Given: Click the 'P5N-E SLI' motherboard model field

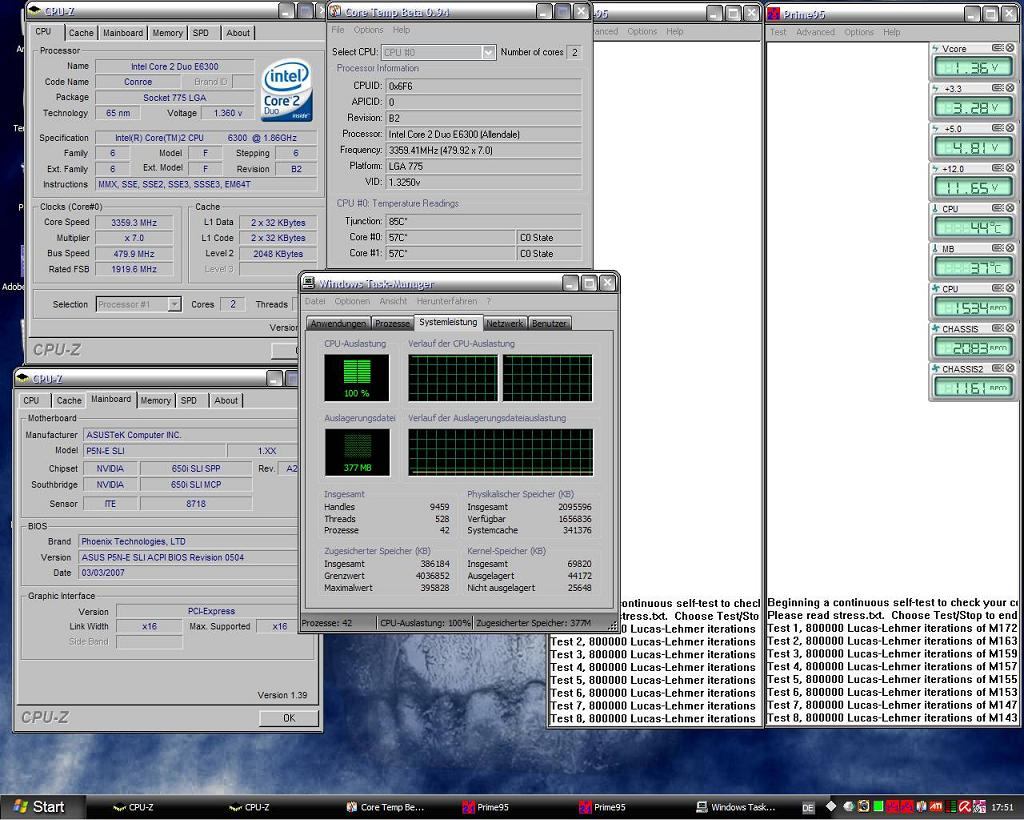Looking at the screenshot, I should click(x=154, y=450).
